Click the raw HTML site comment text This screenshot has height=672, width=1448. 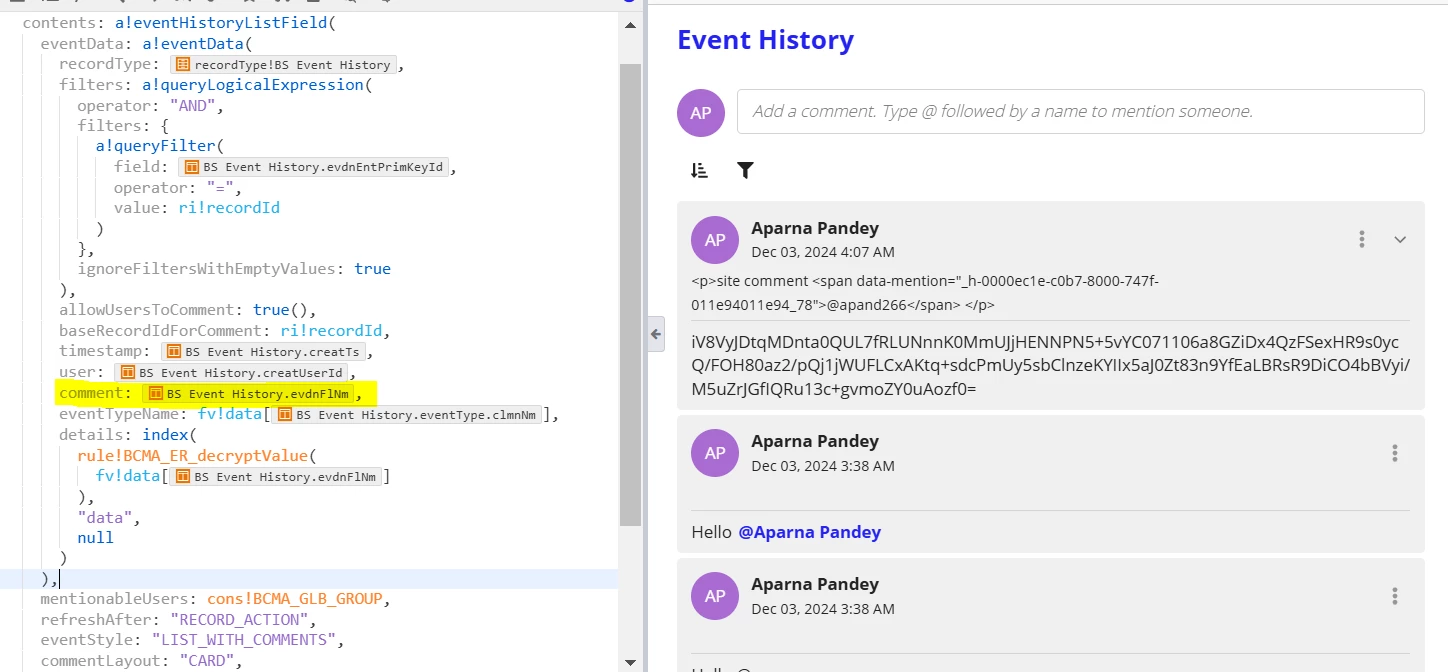[926, 293]
